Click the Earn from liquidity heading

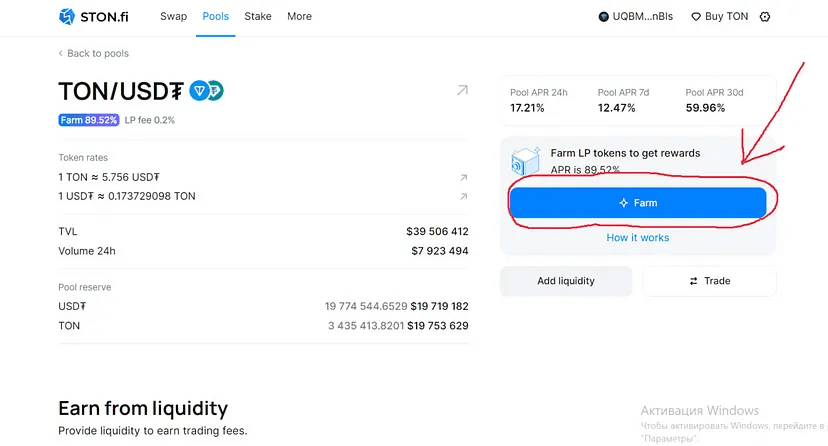tap(143, 408)
